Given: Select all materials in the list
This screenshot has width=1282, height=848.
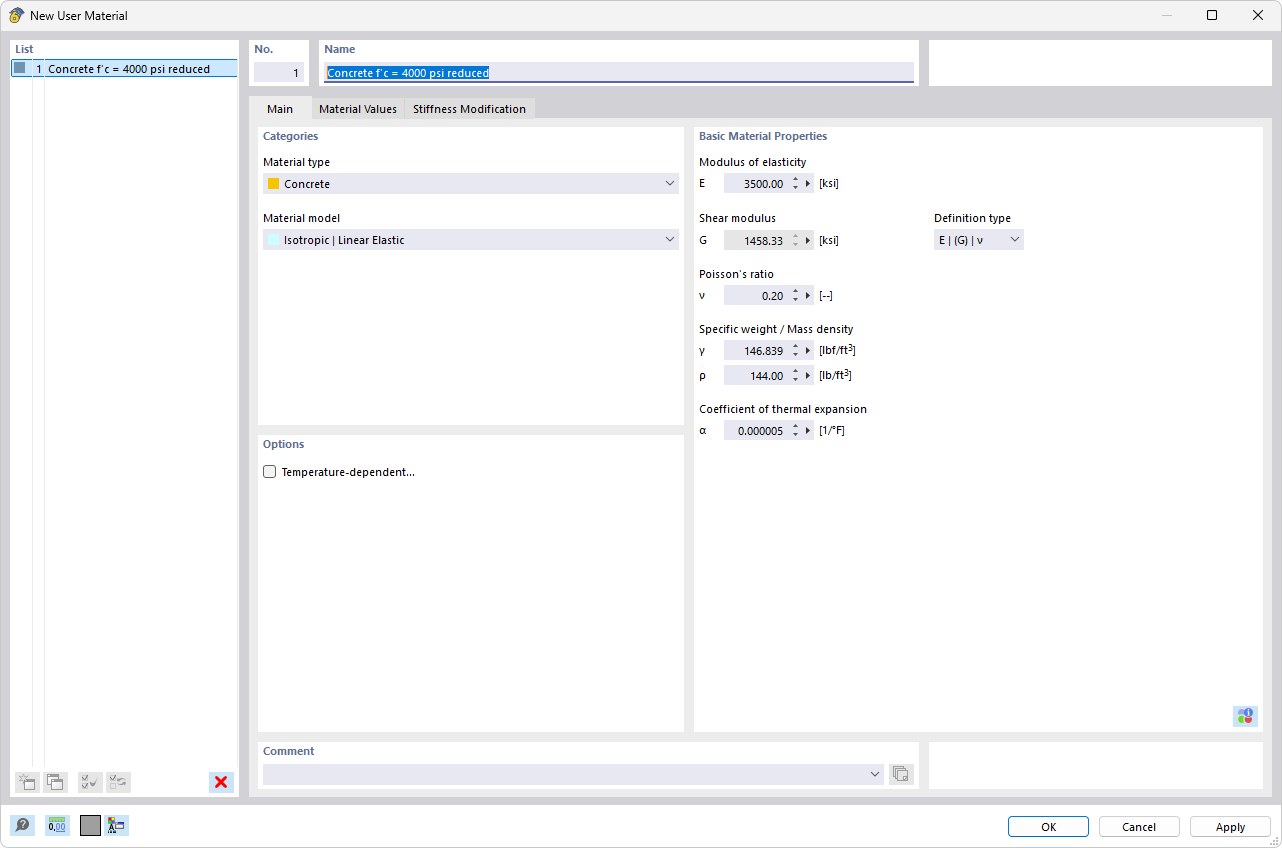Looking at the screenshot, I should pyautogui.click(x=89, y=782).
